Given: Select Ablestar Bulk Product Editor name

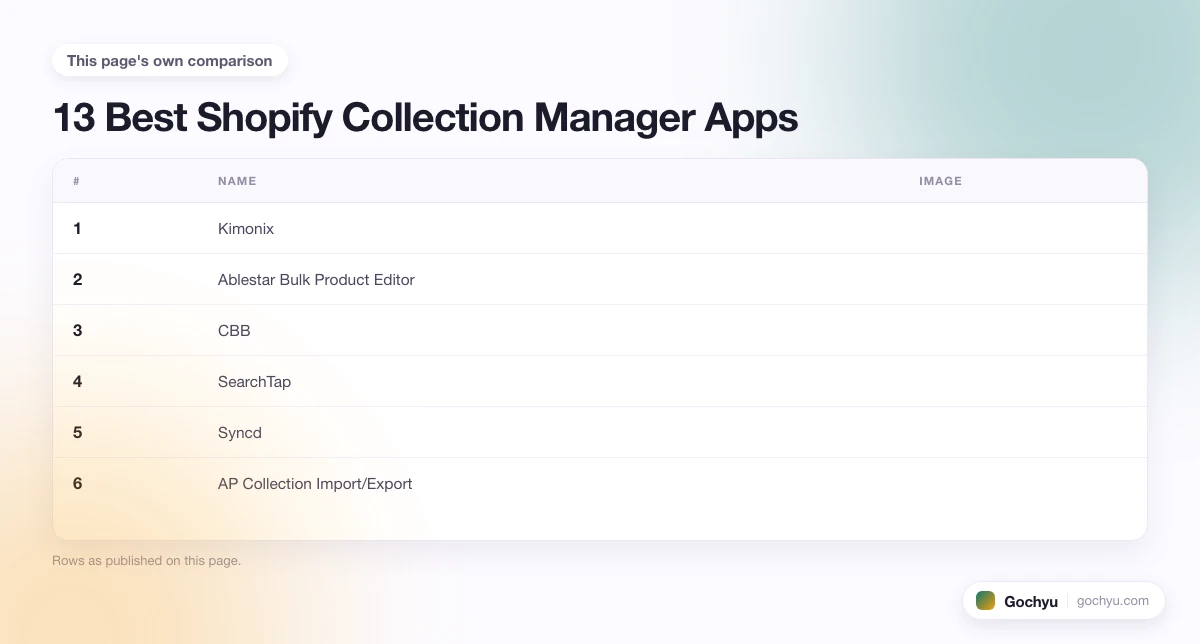Looking at the screenshot, I should pos(316,280).
